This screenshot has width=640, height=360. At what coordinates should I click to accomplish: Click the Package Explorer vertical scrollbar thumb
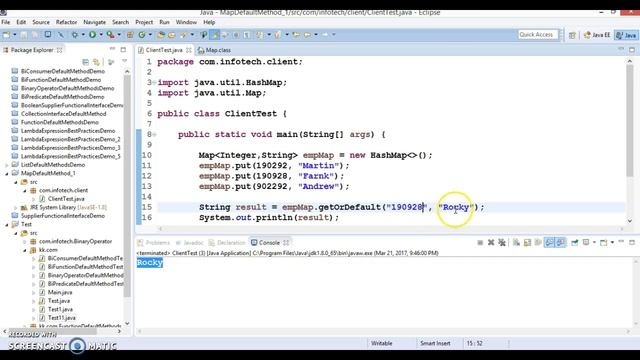(127, 186)
